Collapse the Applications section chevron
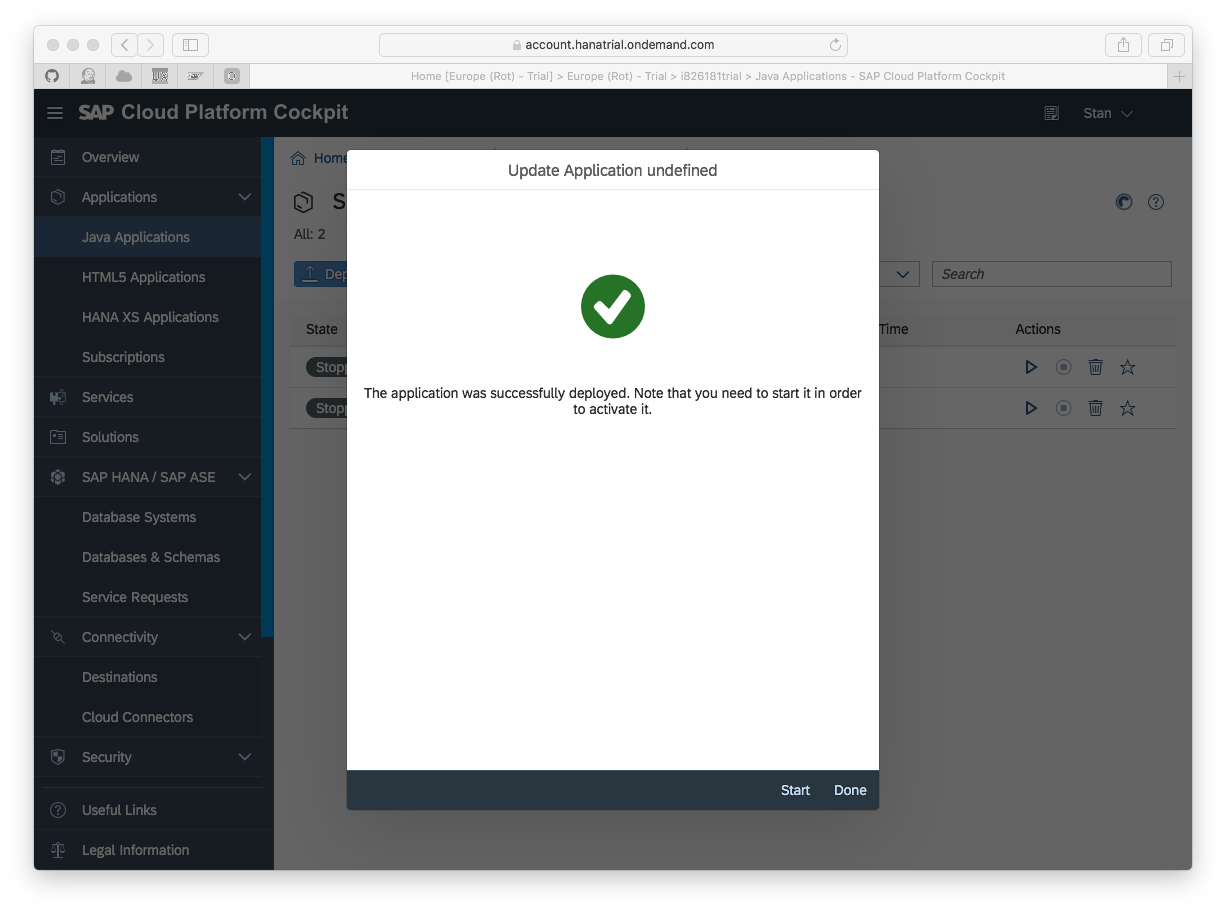The image size is (1226, 912). coord(244,197)
